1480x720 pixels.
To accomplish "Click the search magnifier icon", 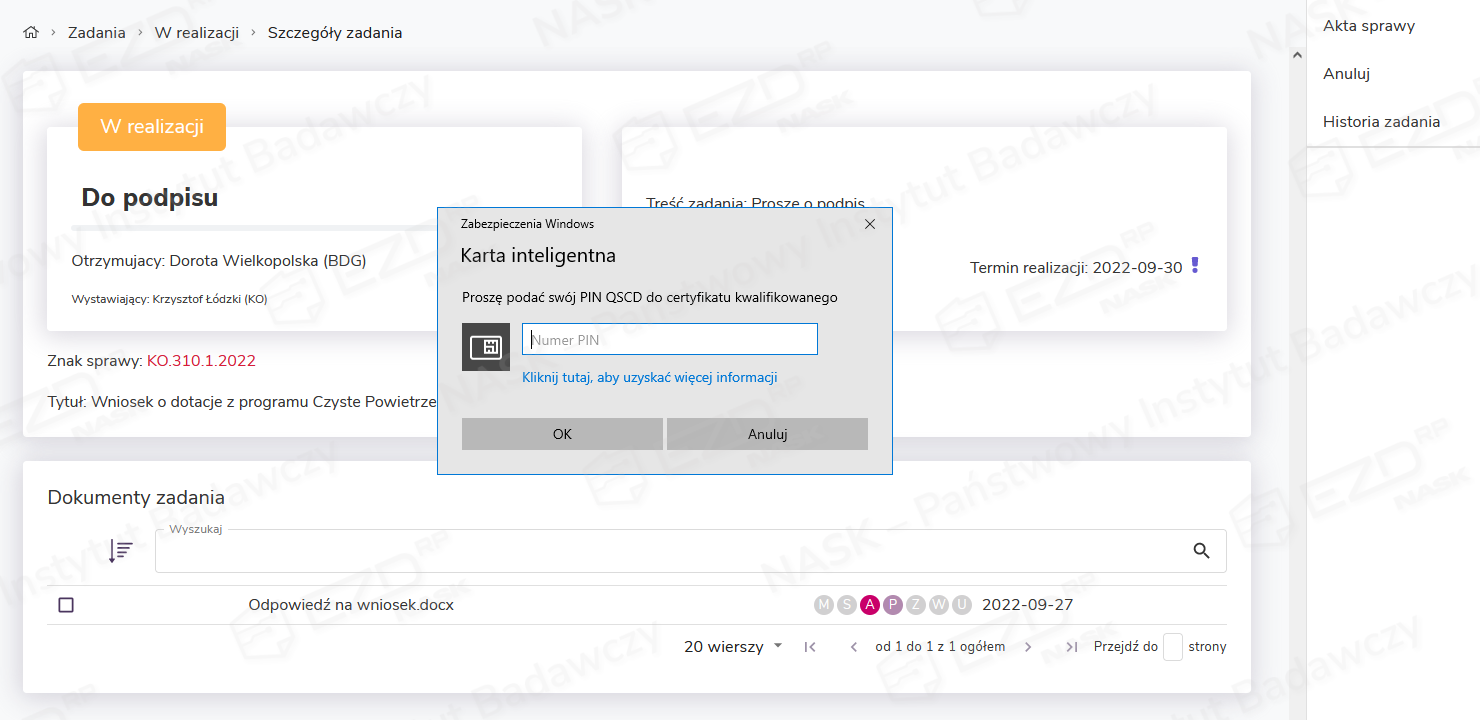I will (1202, 551).
